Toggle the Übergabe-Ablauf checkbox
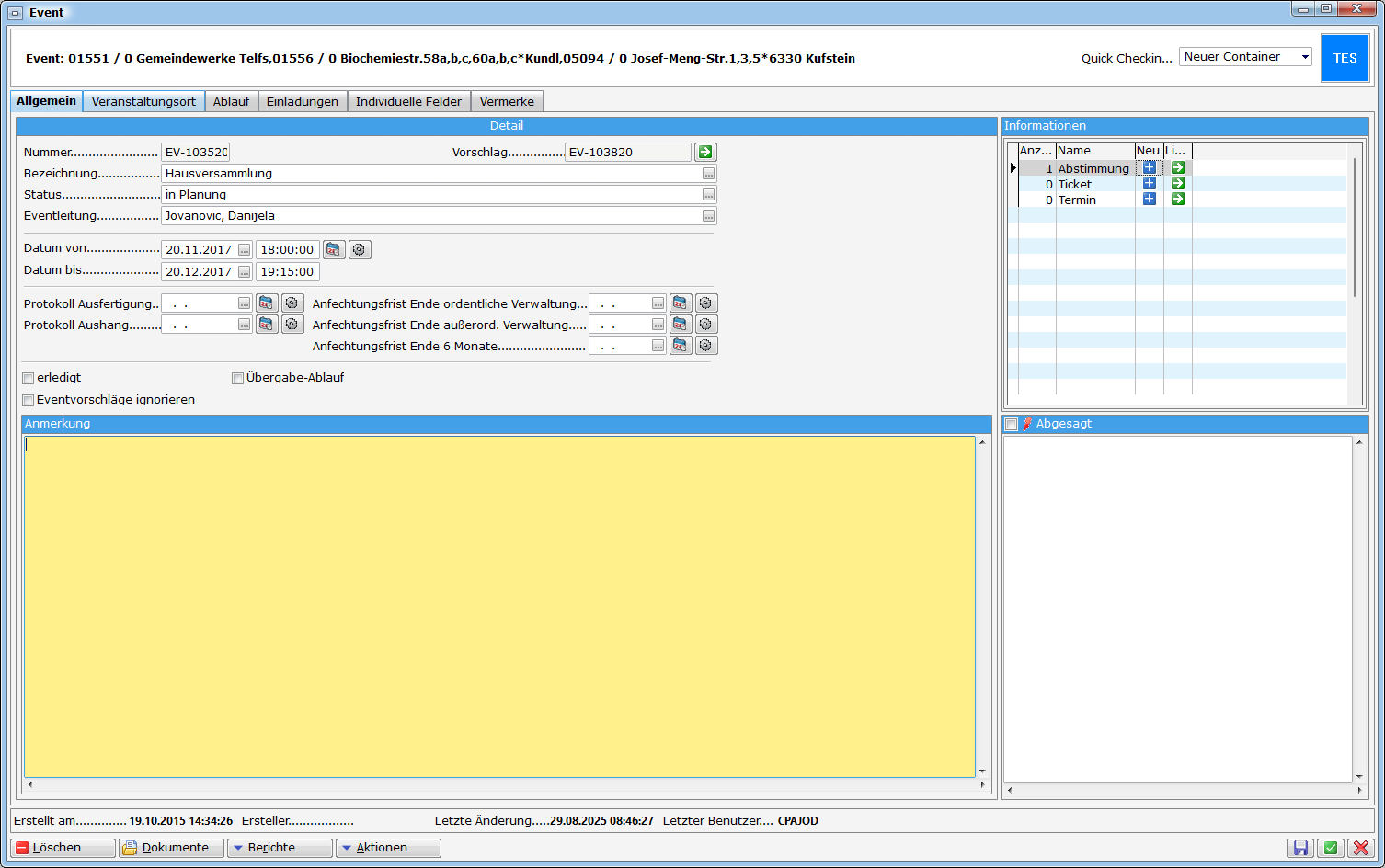Viewport: 1385px width, 868px height. click(x=237, y=378)
